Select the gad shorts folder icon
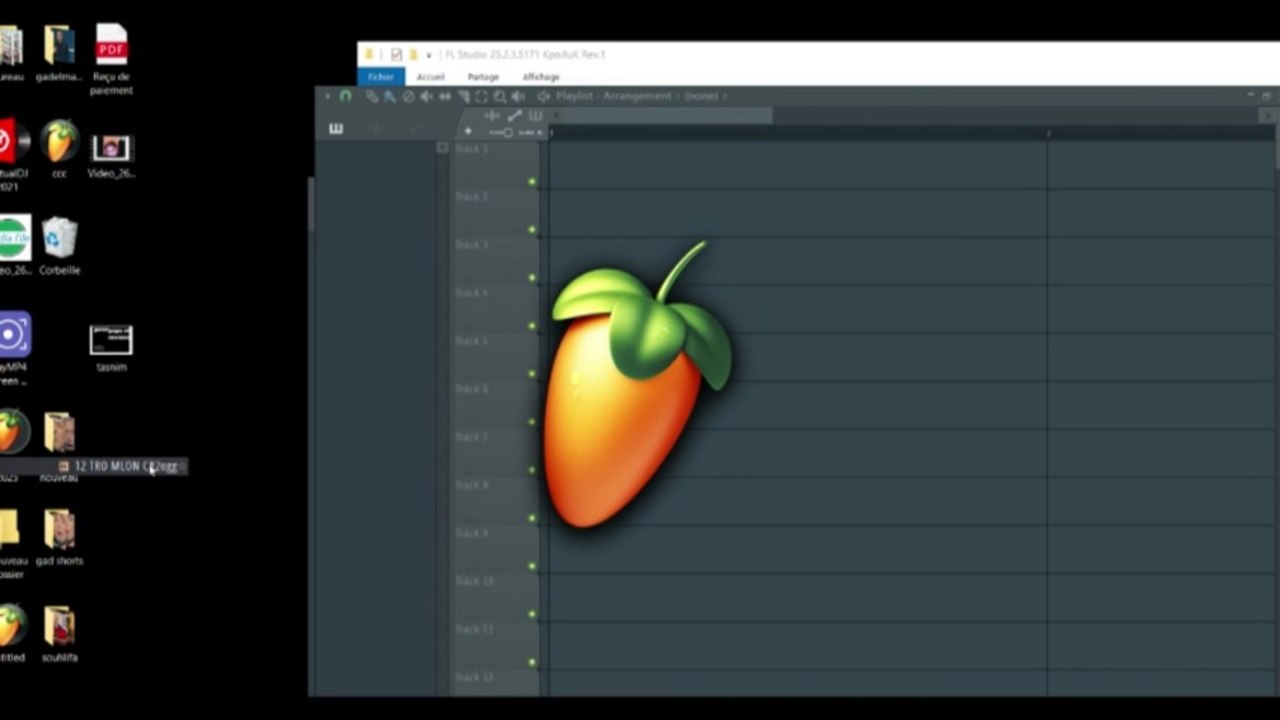Screen dimensions: 1280x720 pyautogui.click(x=60, y=538)
